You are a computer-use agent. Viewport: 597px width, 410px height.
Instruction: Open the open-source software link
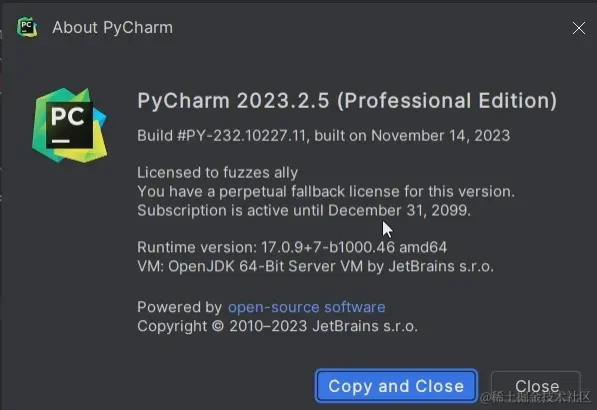(x=306, y=307)
